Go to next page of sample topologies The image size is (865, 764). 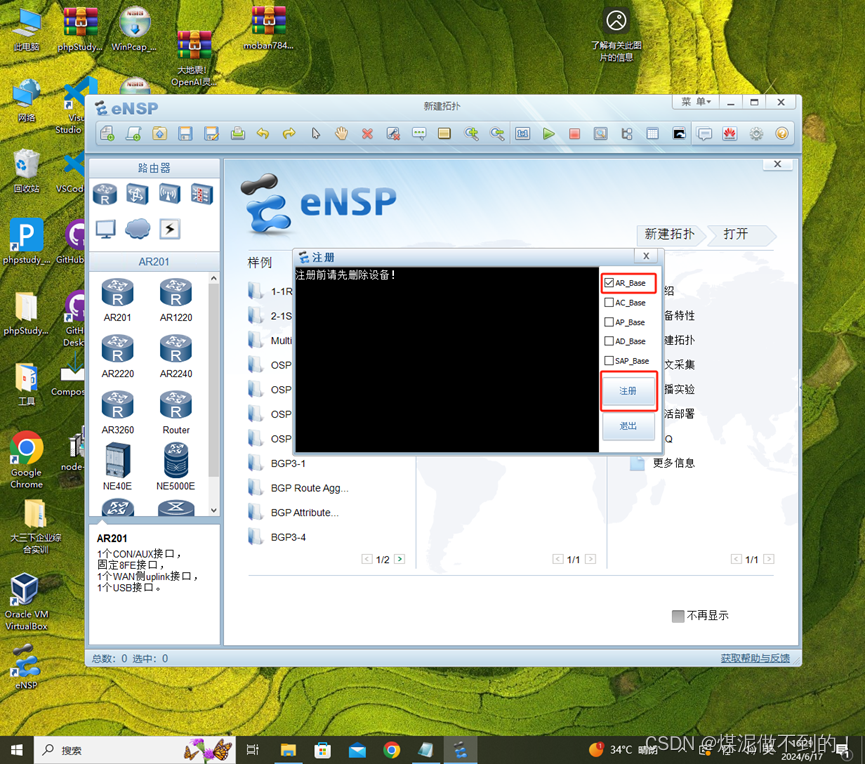pyautogui.click(x=400, y=559)
